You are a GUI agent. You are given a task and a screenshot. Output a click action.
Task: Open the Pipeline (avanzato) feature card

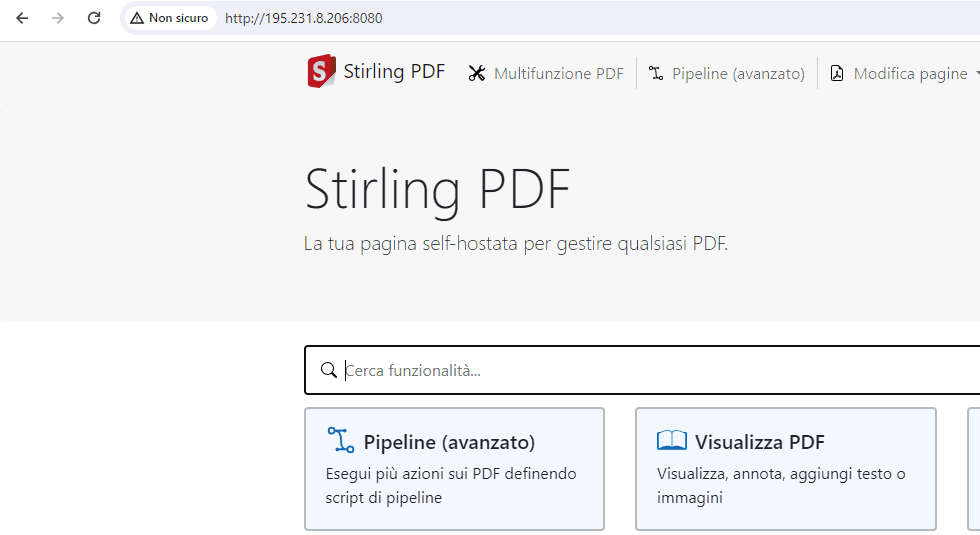(454, 469)
